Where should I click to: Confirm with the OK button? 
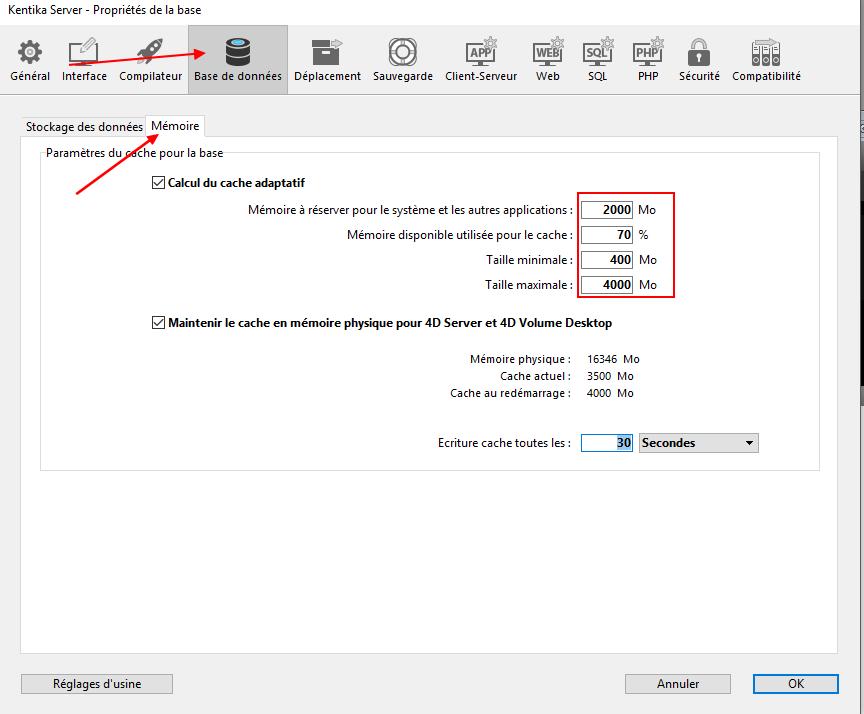tap(796, 684)
